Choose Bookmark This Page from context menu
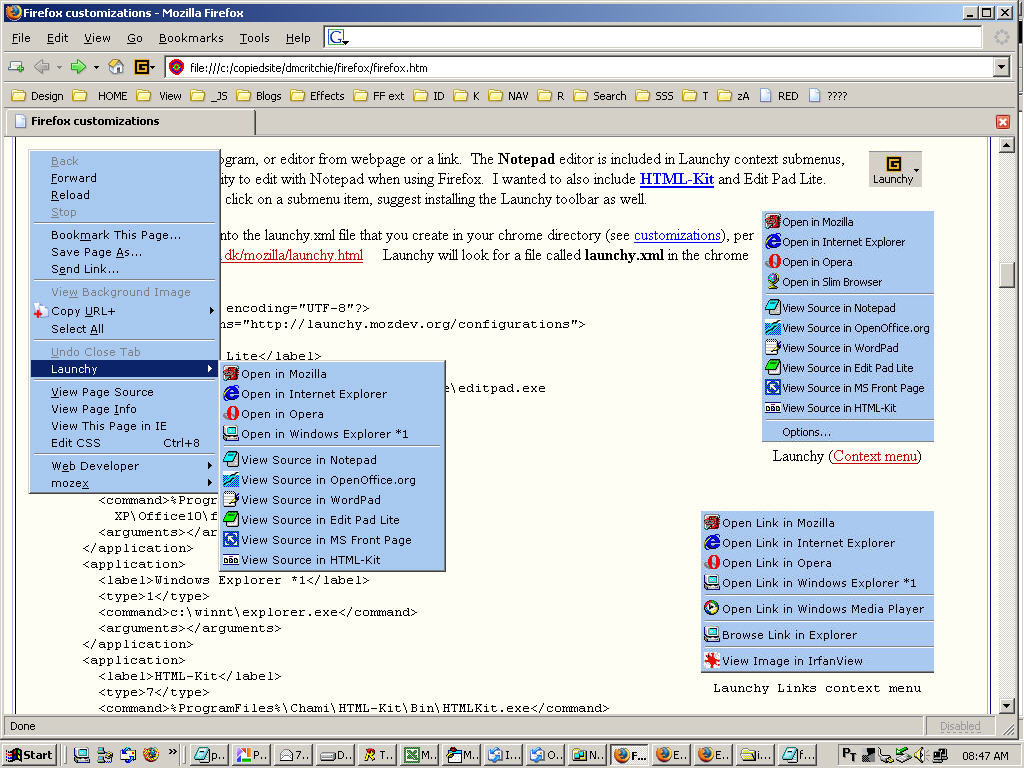This screenshot has height=768, width=1024. pyautogui.click(x=124, y=235)
